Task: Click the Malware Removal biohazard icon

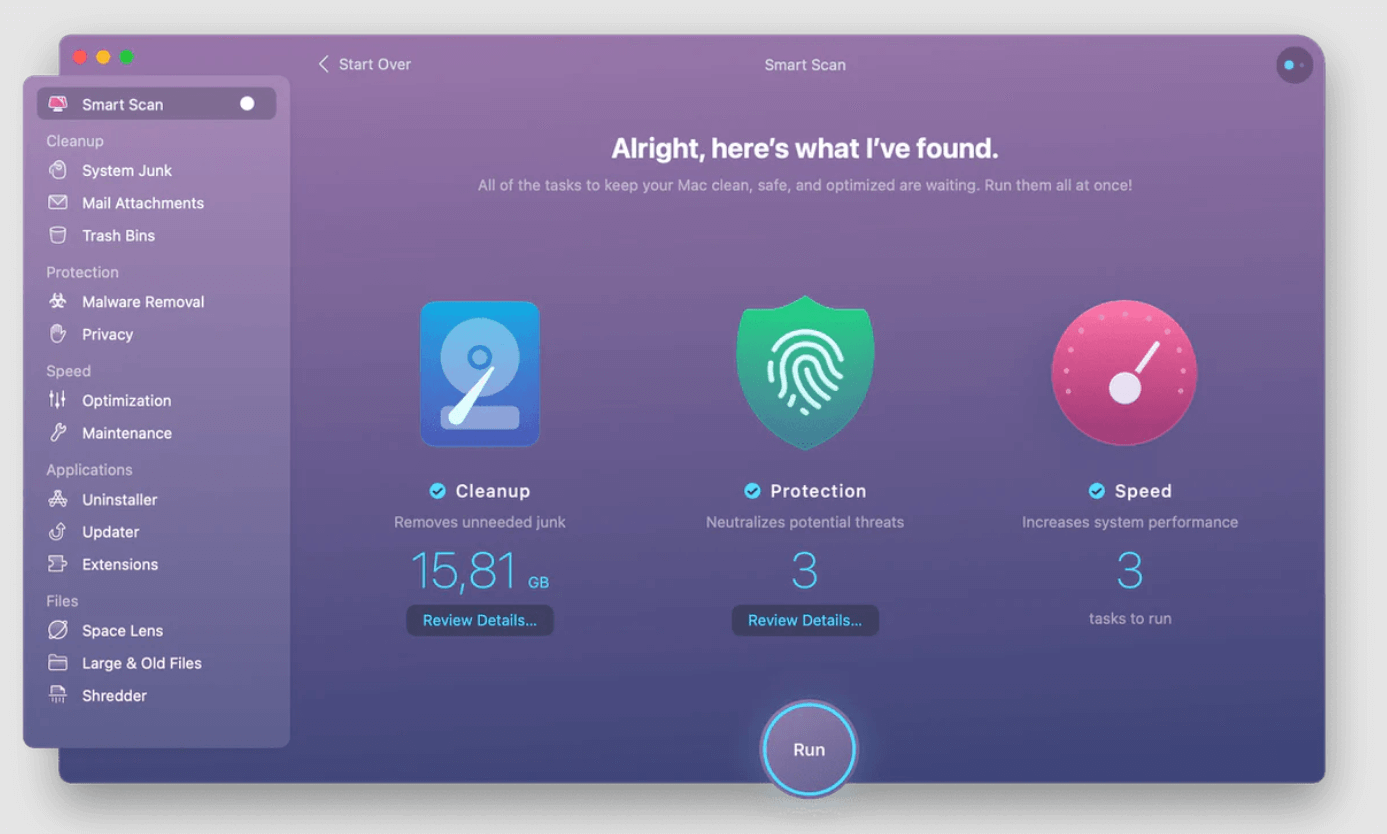Action: (58, 302)
